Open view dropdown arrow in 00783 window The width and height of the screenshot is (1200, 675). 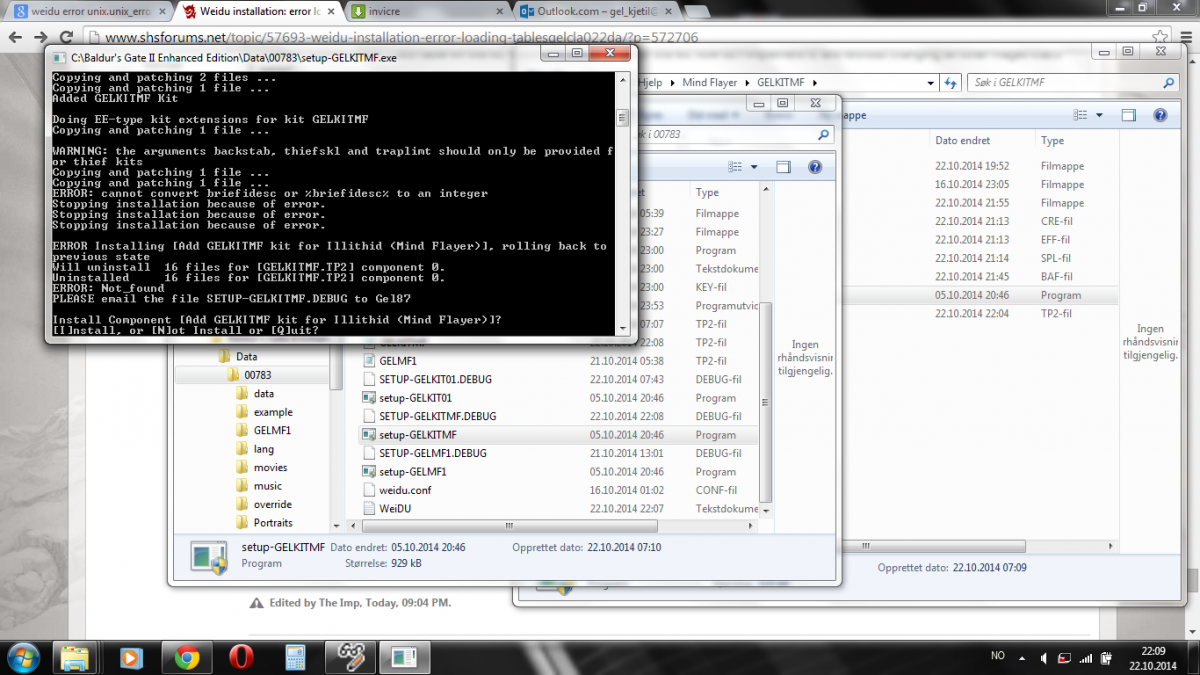pyautogui.click(x=754, y=167)
